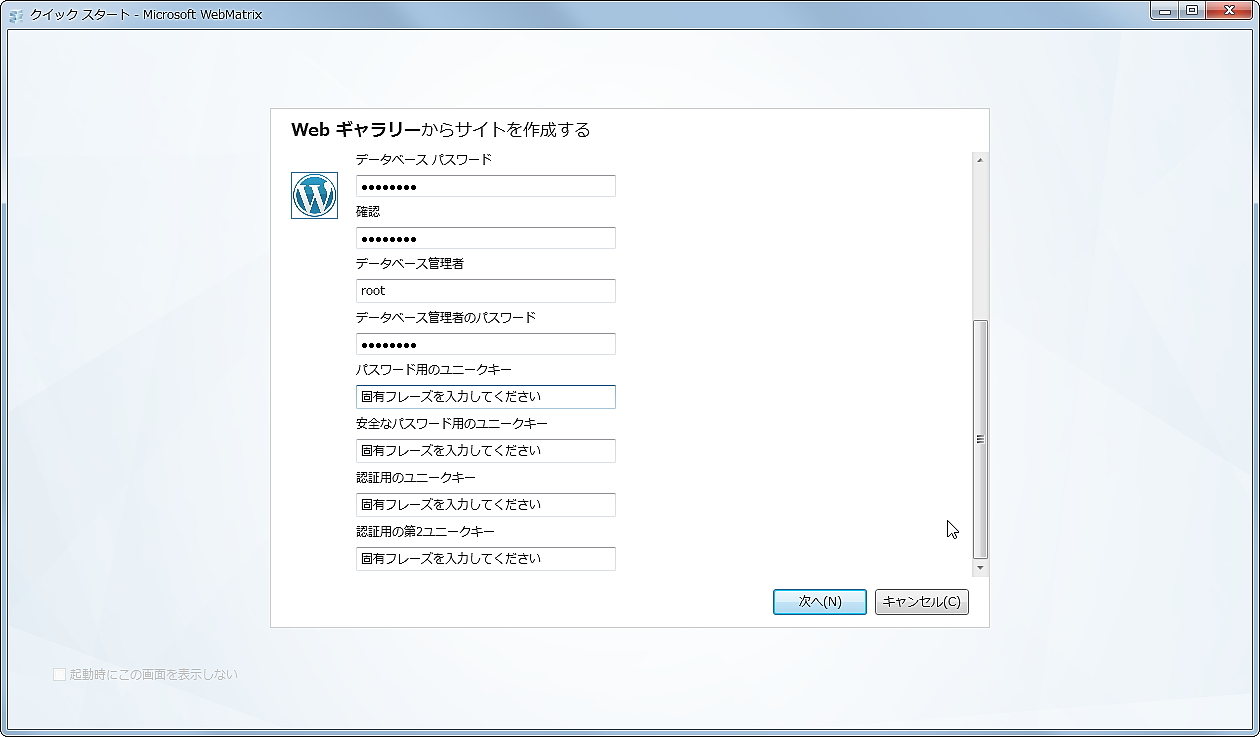Screen dimensions: 1260x737
Task: Select the データベース パスワード field
Action: point(485,185)
